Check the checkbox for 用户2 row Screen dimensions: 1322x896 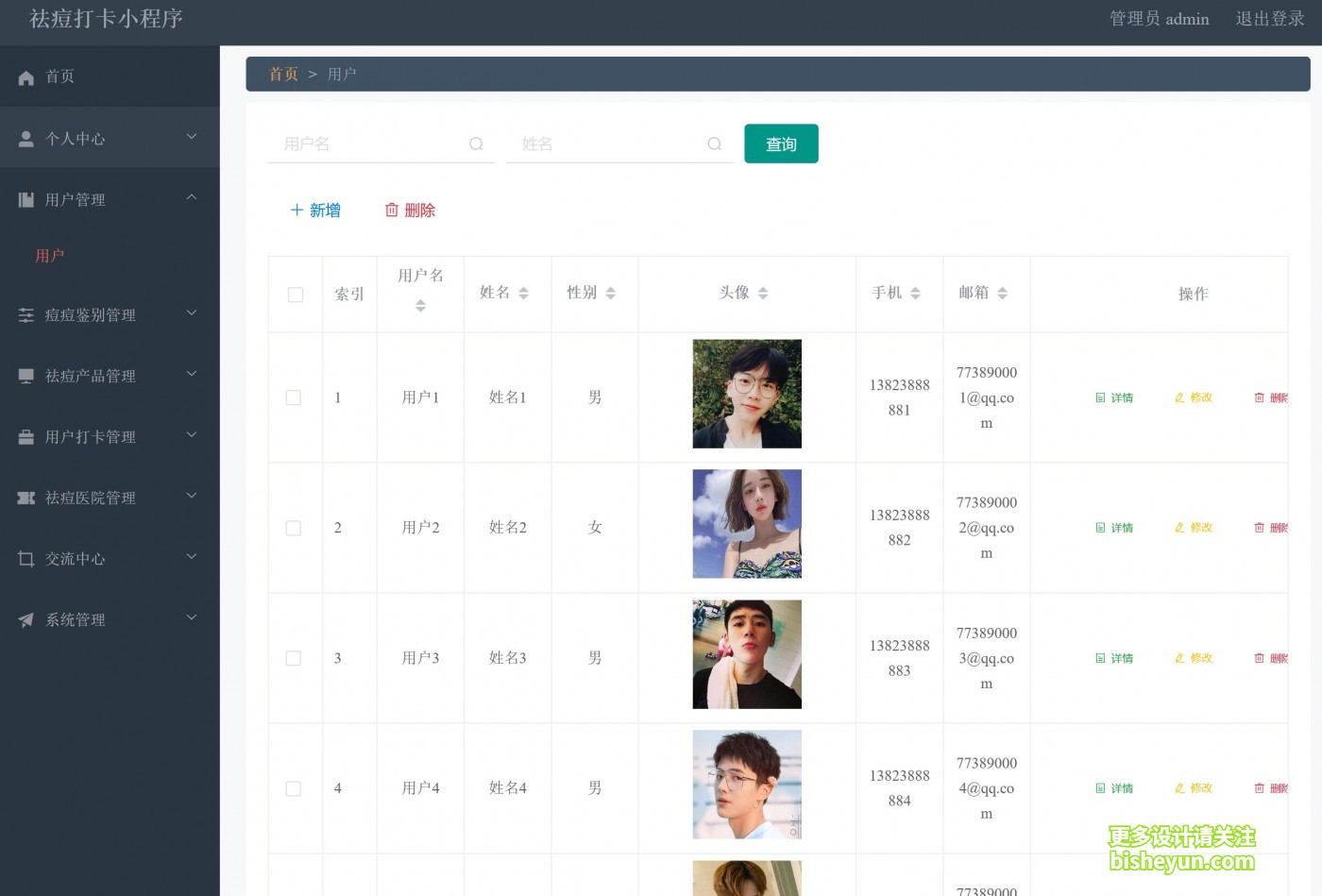click(294, 528)
